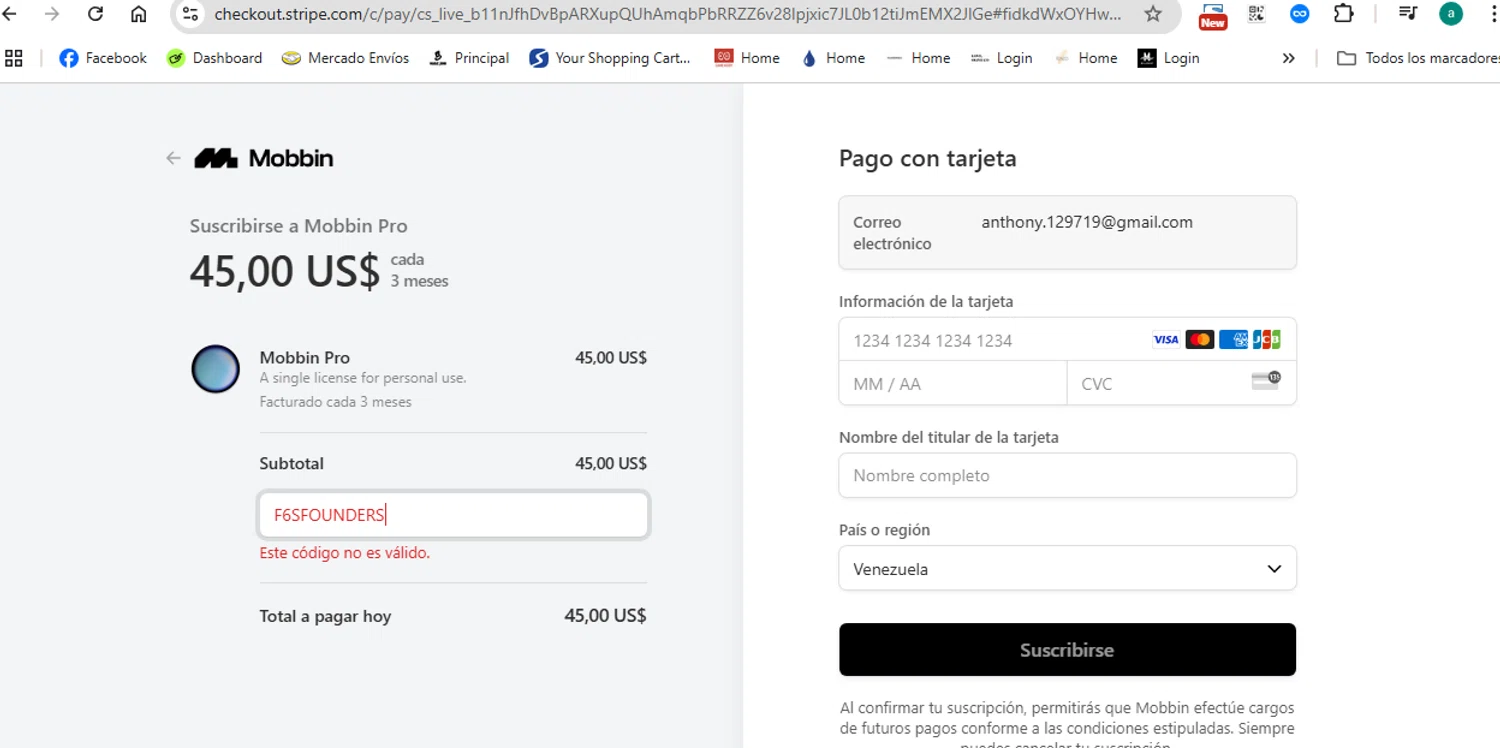1500x748 pixels.
Task: Show hidden bookmarks with double chevron
Action: 1288,58
